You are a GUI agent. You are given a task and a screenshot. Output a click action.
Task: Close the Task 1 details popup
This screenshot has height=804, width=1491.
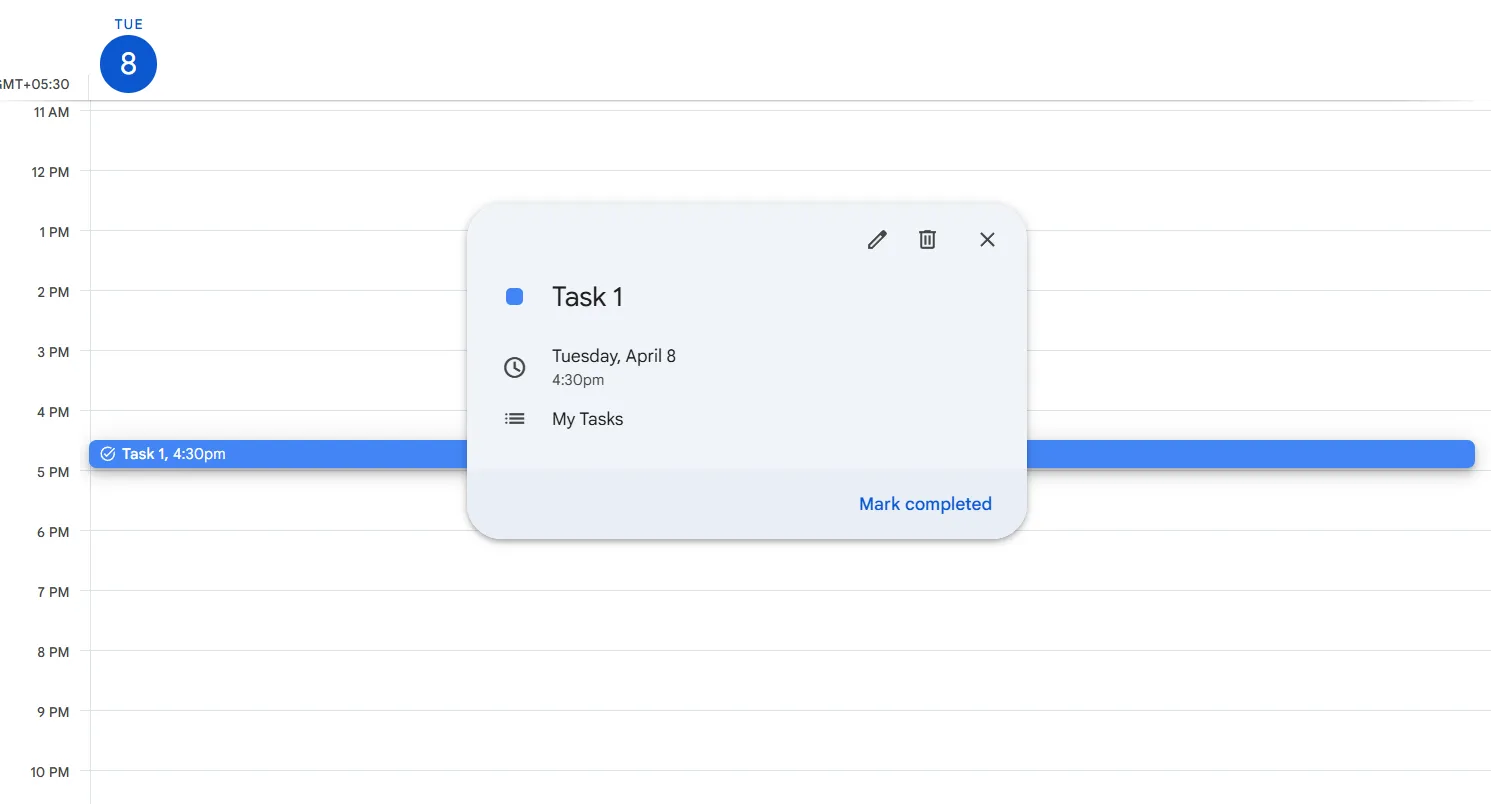click(987, 240)
